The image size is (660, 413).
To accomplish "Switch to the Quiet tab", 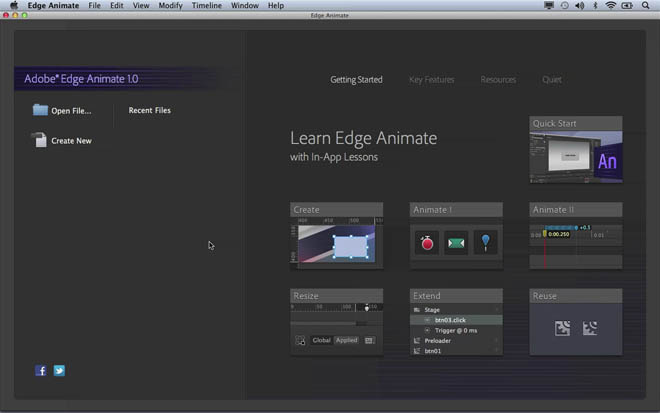I will [552, 80].
